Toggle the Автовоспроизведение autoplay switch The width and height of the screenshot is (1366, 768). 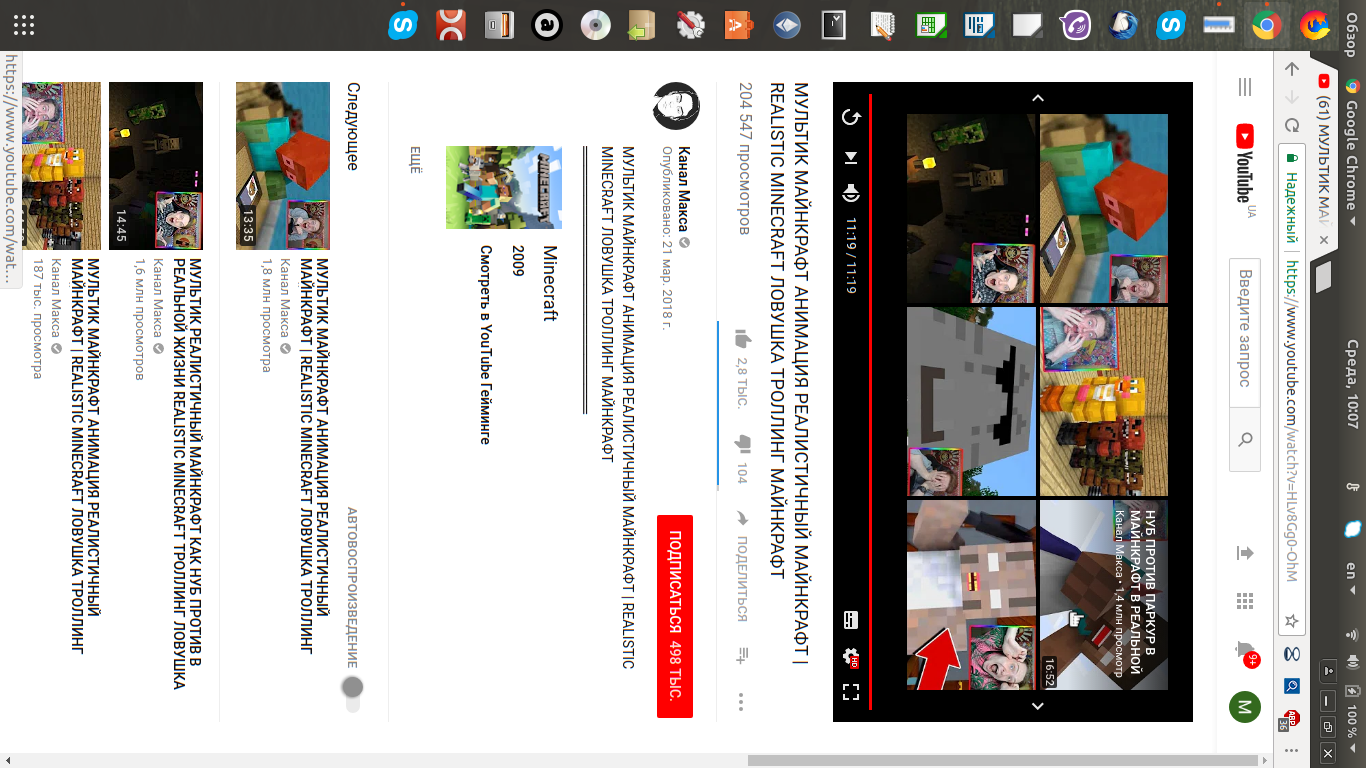pyautogui.click(x=352, y=689)
